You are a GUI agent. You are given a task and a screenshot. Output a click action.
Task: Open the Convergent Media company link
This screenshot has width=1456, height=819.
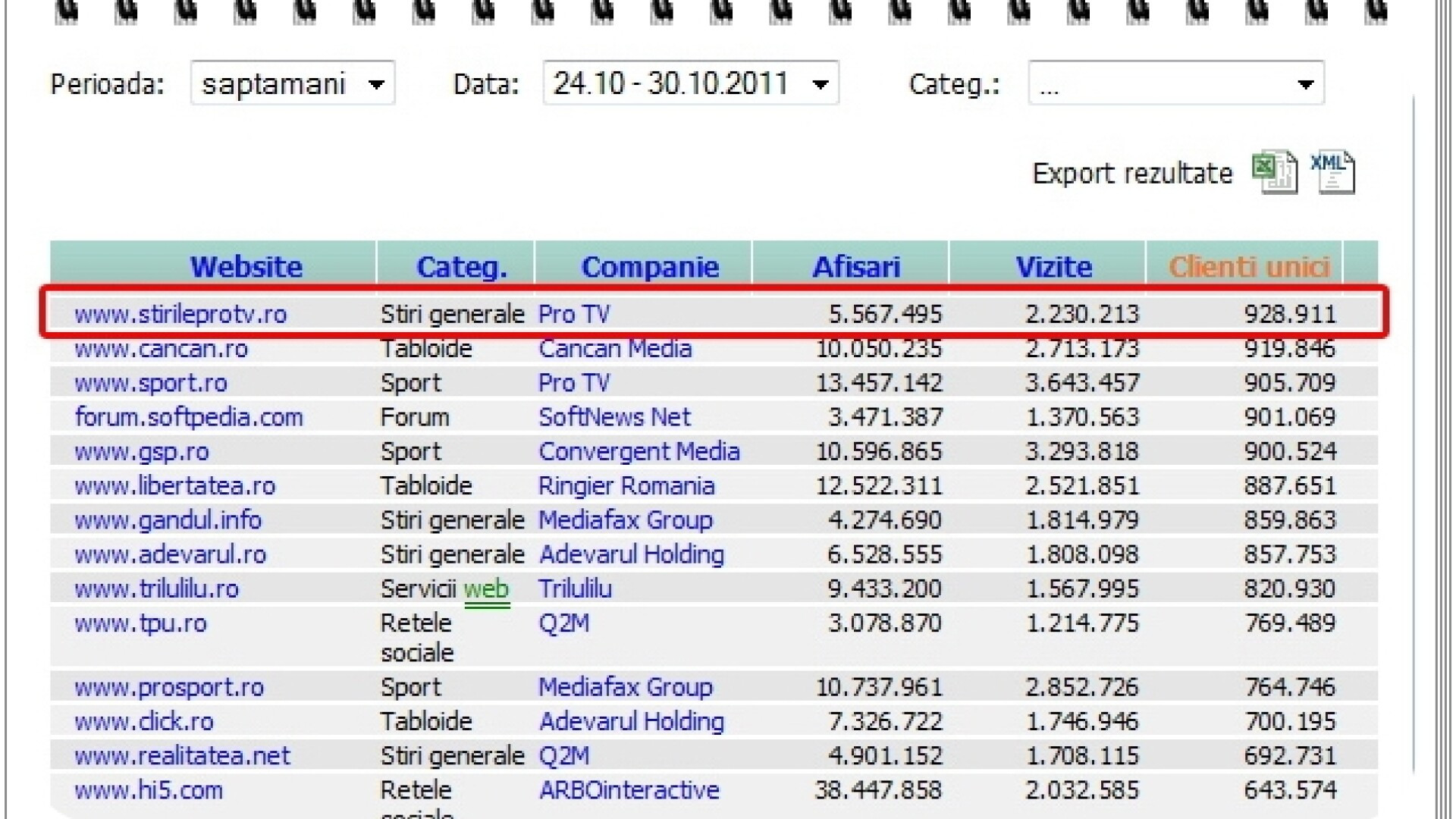(639, 452)
